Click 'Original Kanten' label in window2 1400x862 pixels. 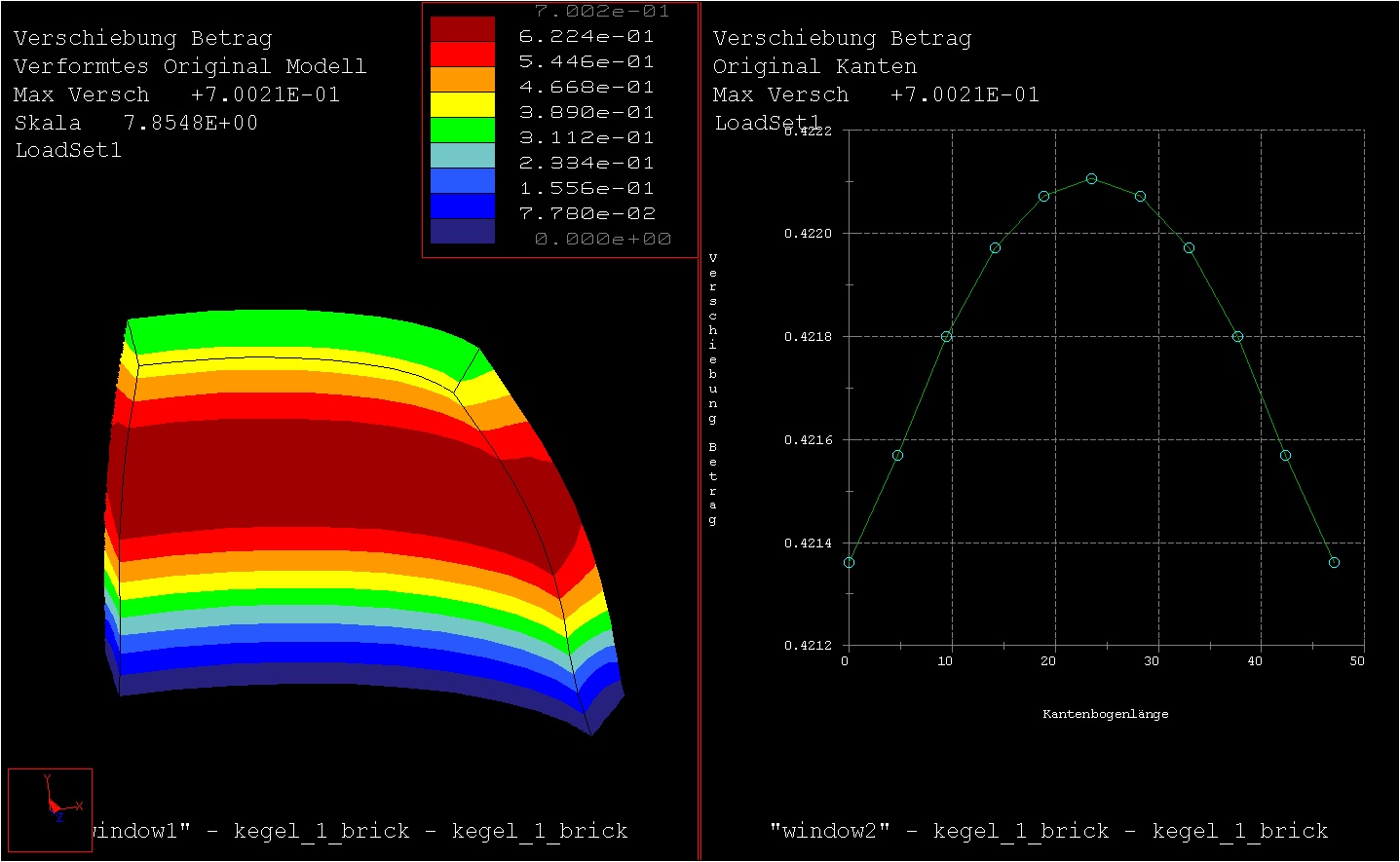click(814, 66)
